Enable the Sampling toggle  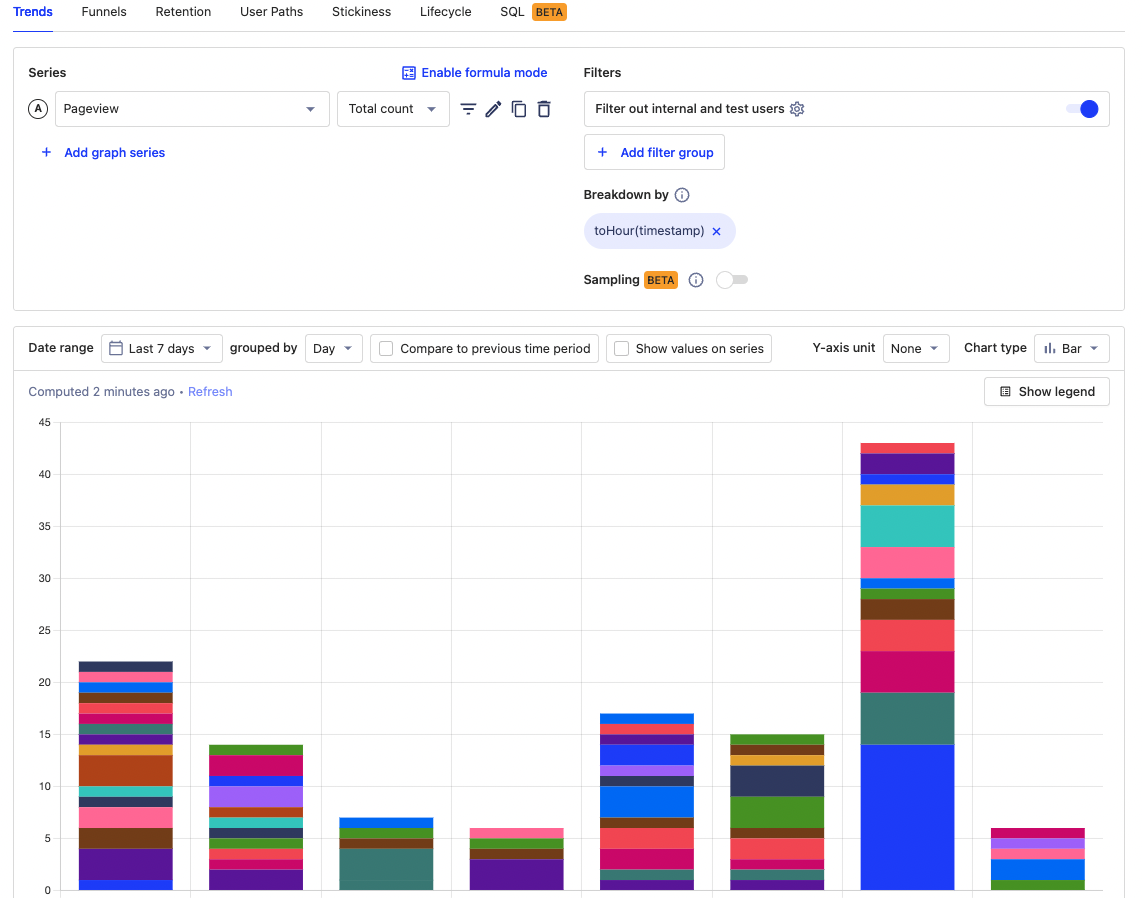click(732, 280)
